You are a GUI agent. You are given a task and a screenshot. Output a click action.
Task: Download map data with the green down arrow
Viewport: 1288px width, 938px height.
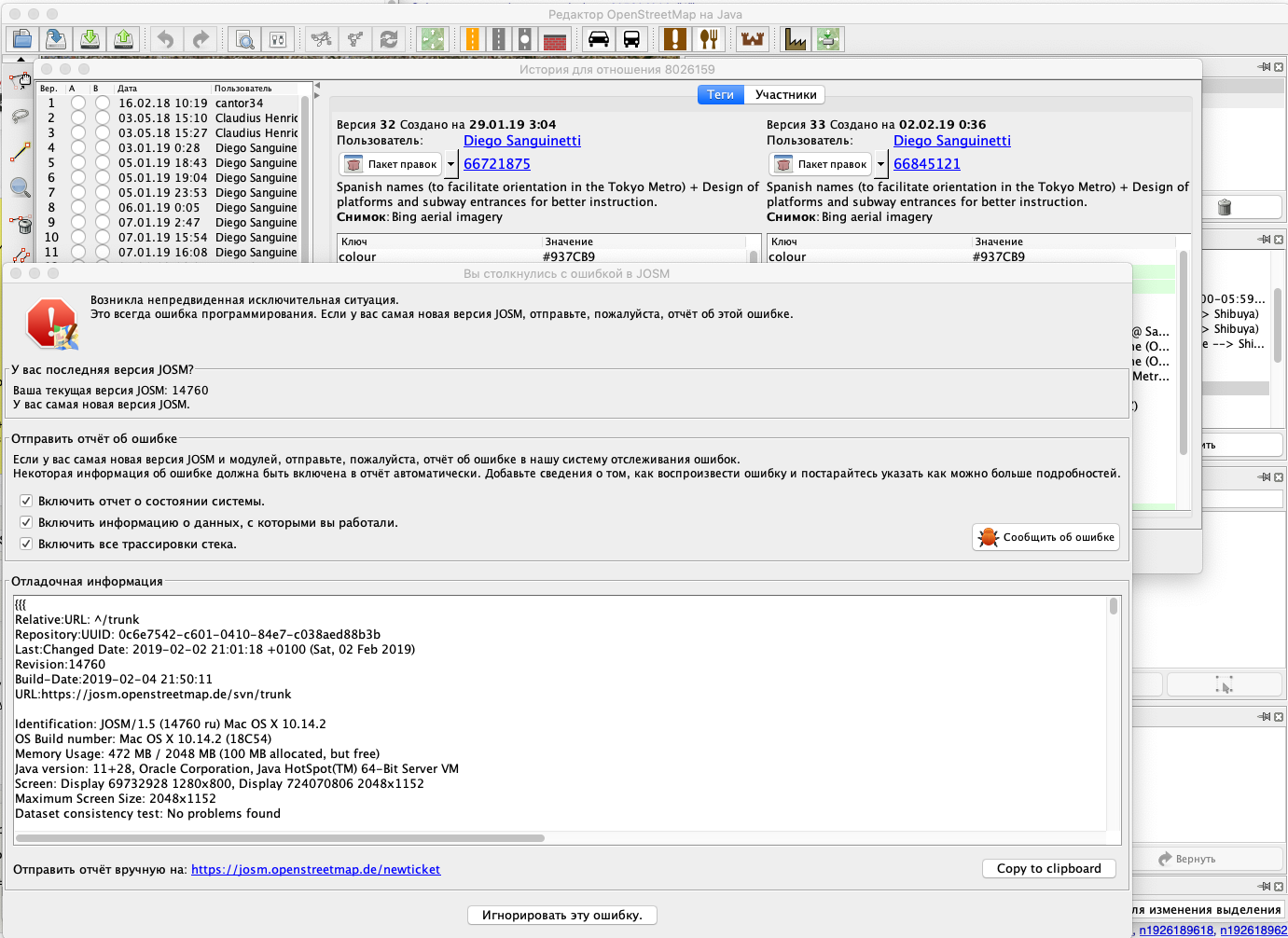click(x=90, y=39)
